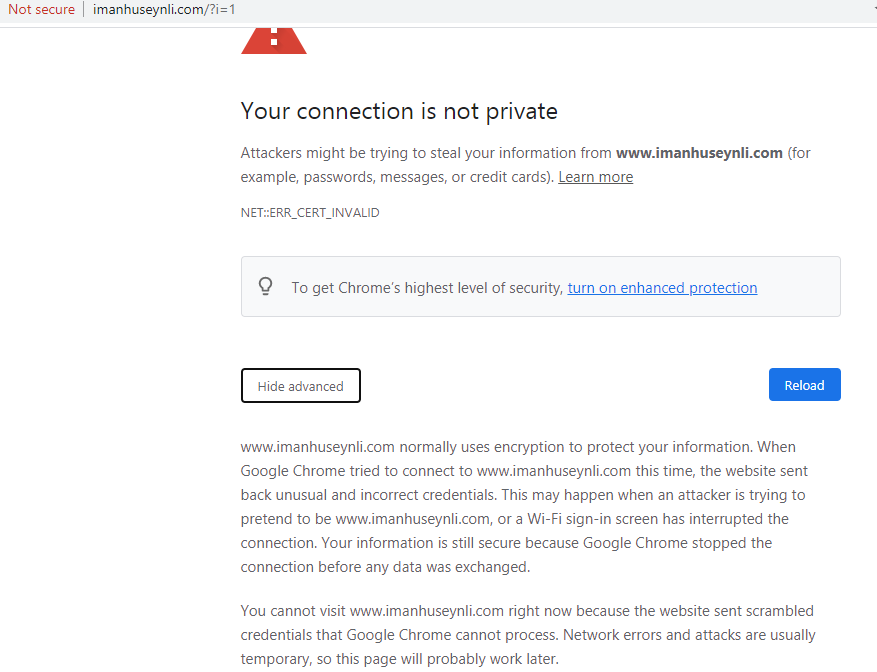Image resolution: width=877 pixels, height=672 pixels.
Task: Click the 'Your connection is not private' heading
Action: click(x=399, y=111)
